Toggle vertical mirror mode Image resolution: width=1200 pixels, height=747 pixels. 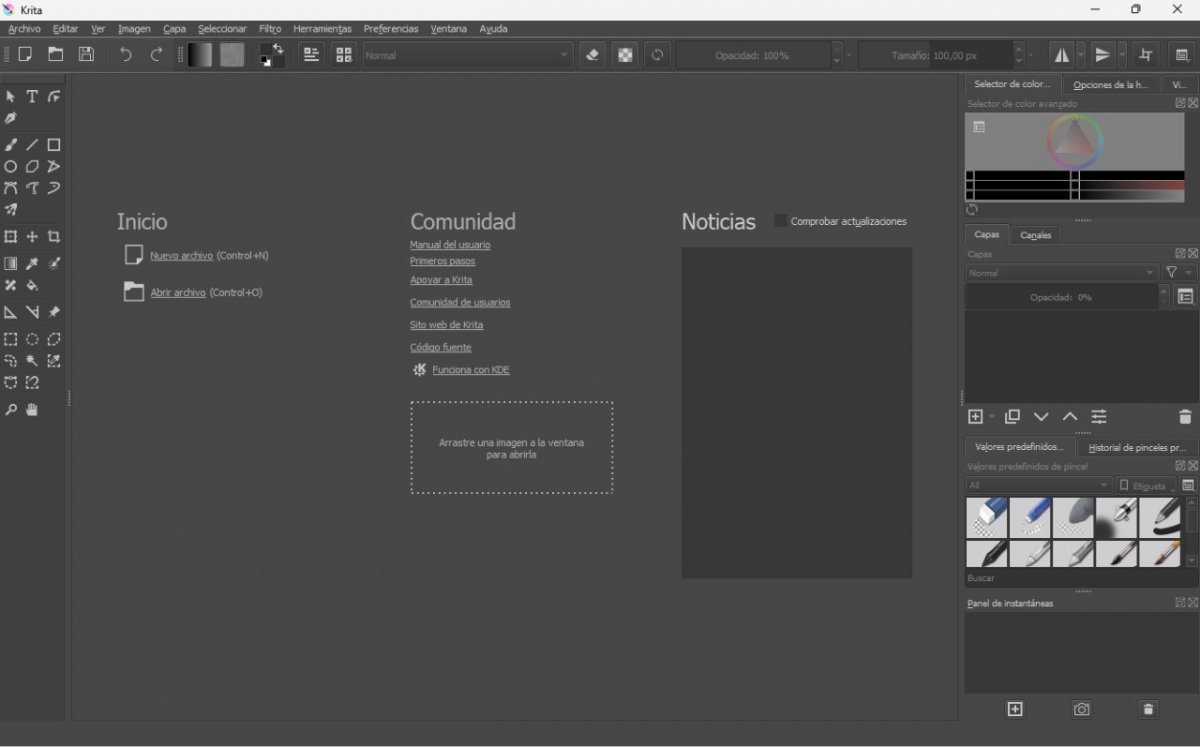pos(1103,55)
